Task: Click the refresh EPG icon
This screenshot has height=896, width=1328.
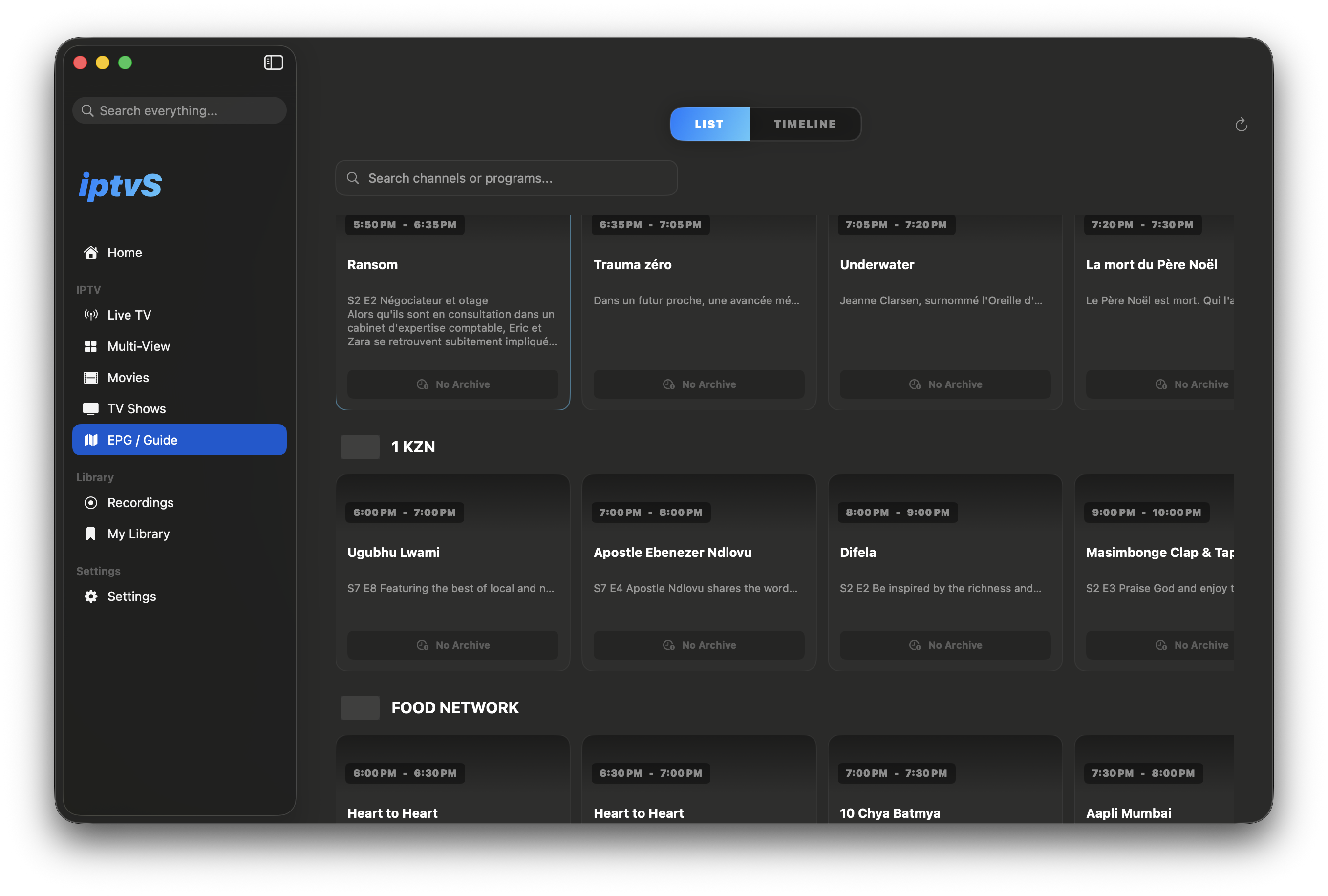Action: coord(1241,125)
